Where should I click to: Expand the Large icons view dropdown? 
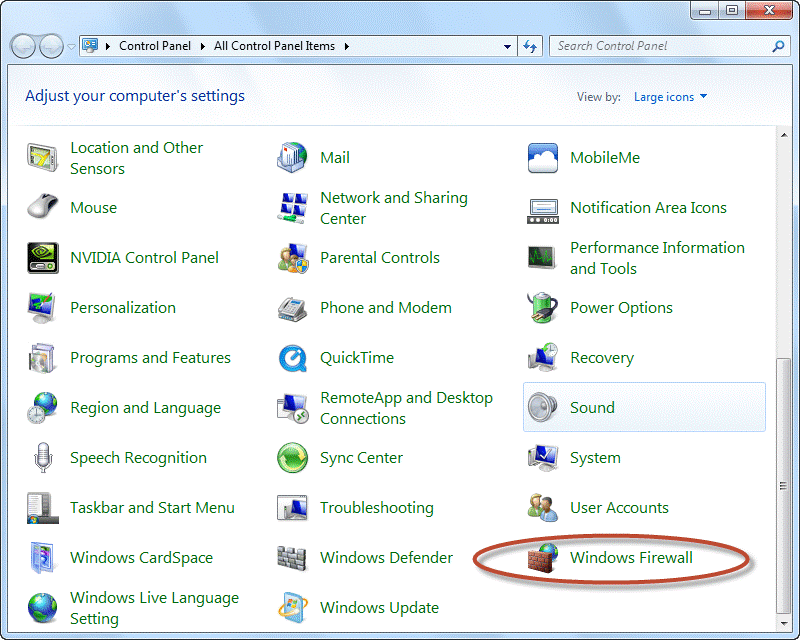tap(670, 97)
